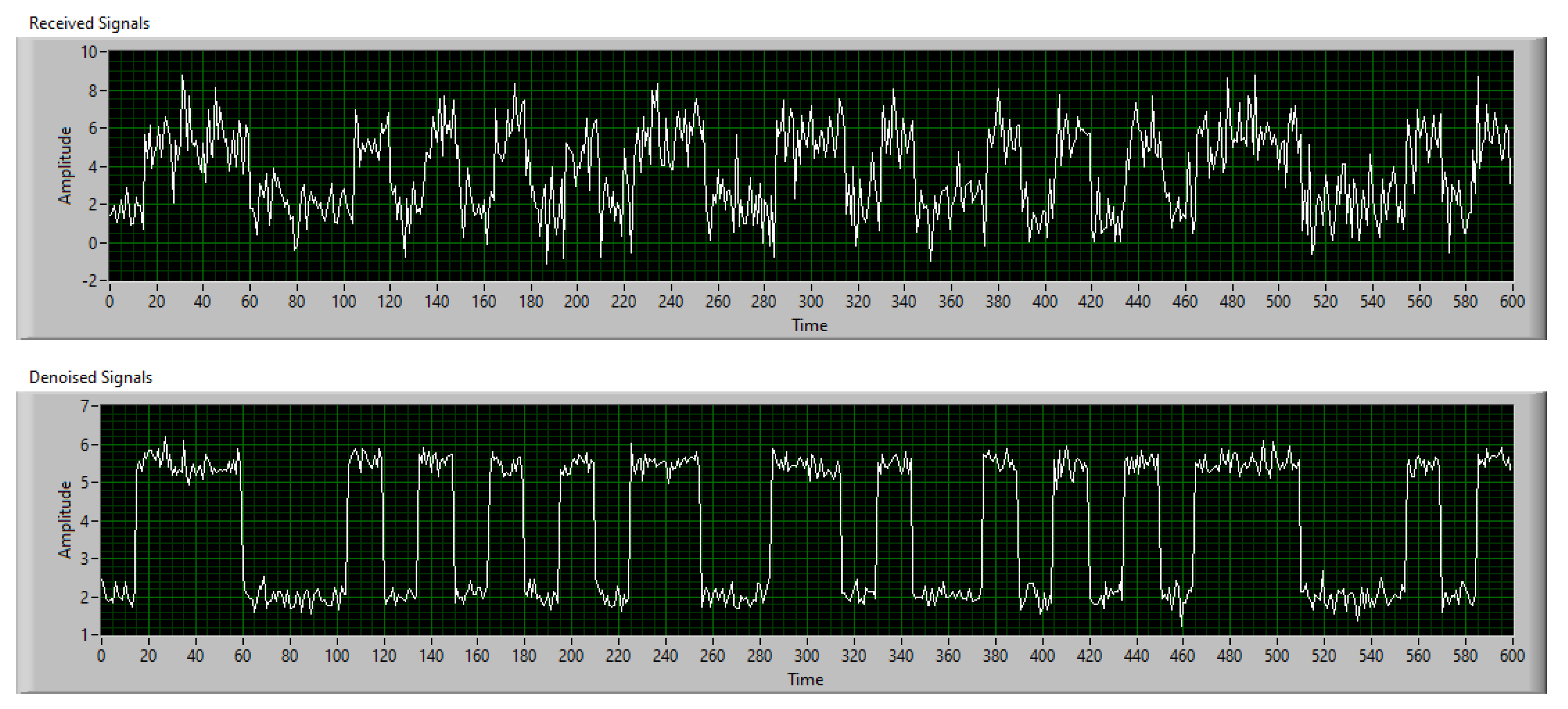1568x709 pixels.
Task: Click the 8 tick on Received Signals amplitude axis
Action: pos(93,91)
